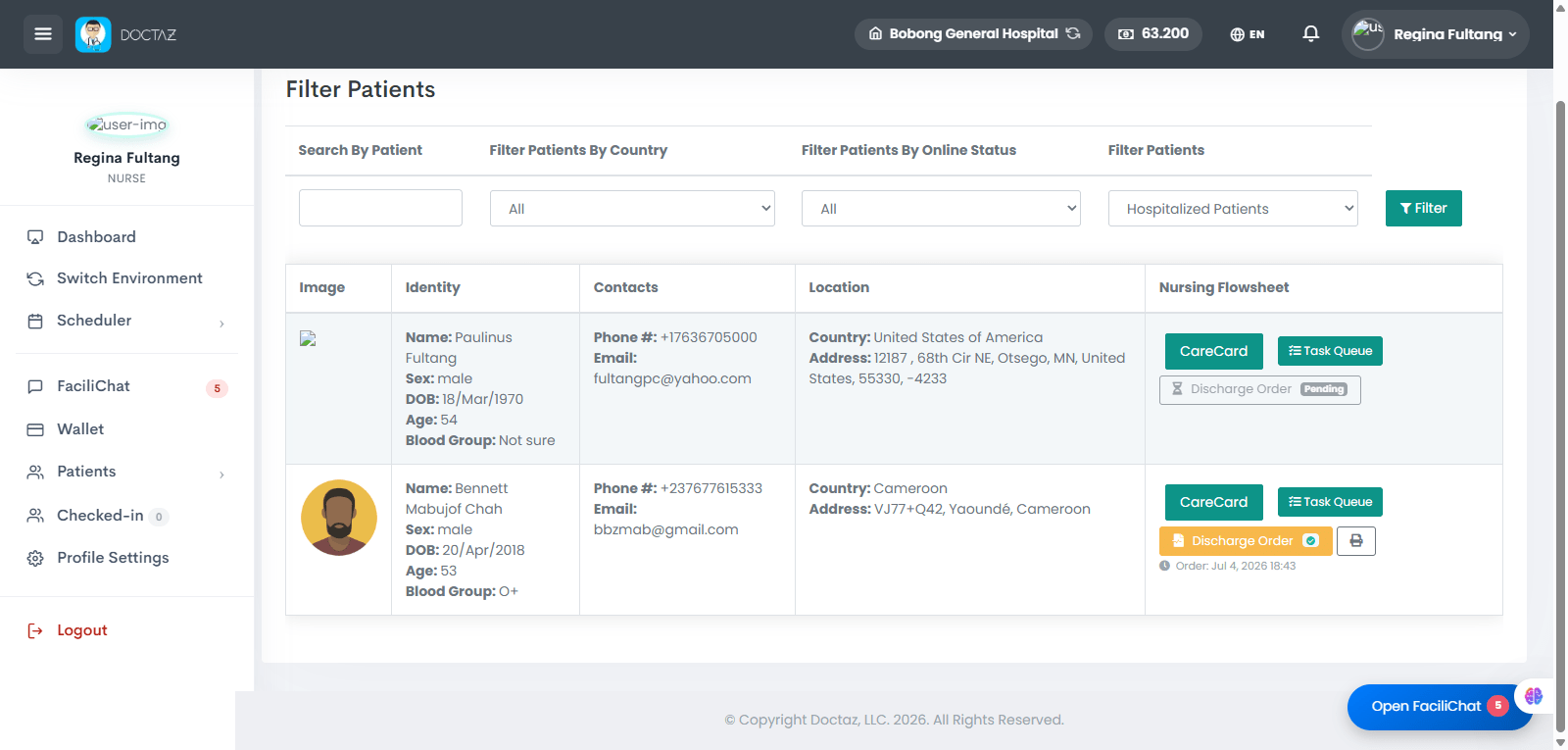Click the Pending Discharge Order button
The width and height of the screenshot is (1568, 750).
click(x=1259, y=389)
